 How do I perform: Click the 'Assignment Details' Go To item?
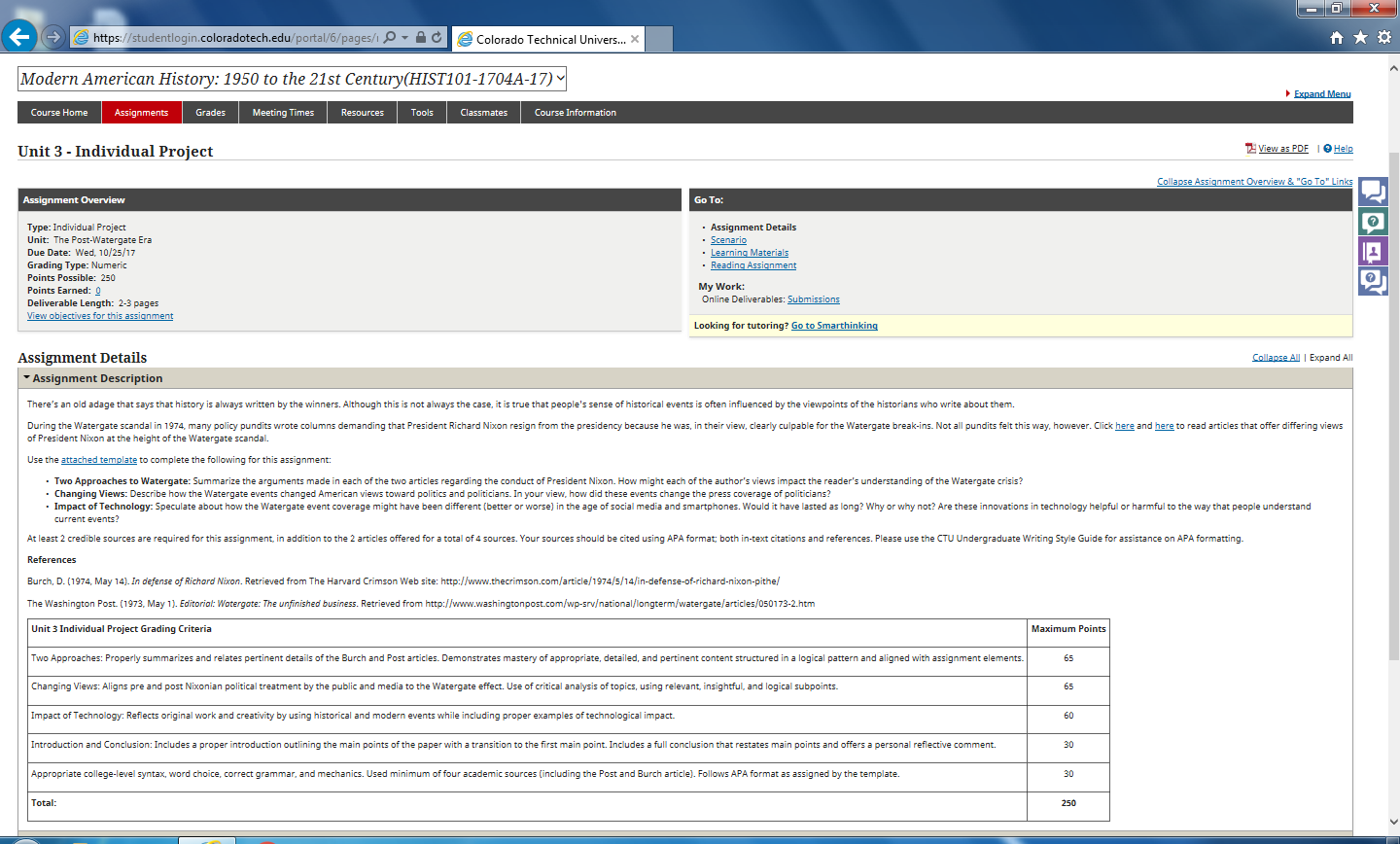click(753, 228)
